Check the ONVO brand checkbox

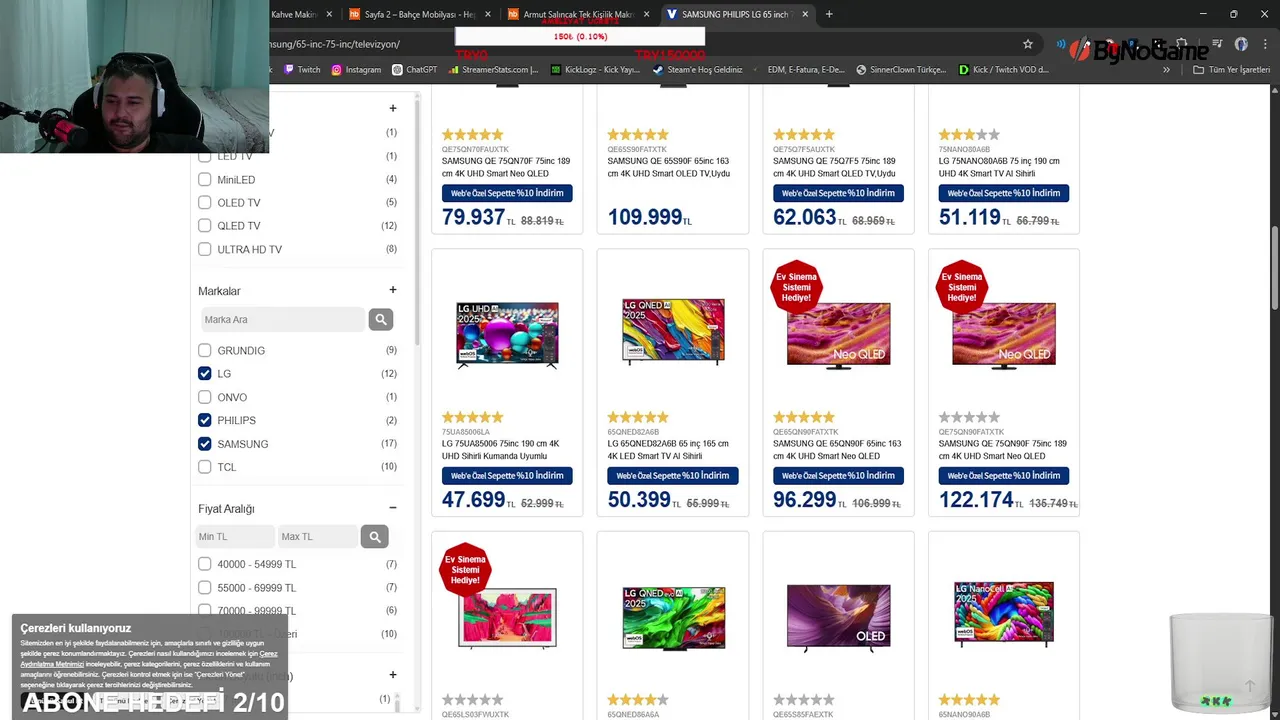(x=204, y=397)
